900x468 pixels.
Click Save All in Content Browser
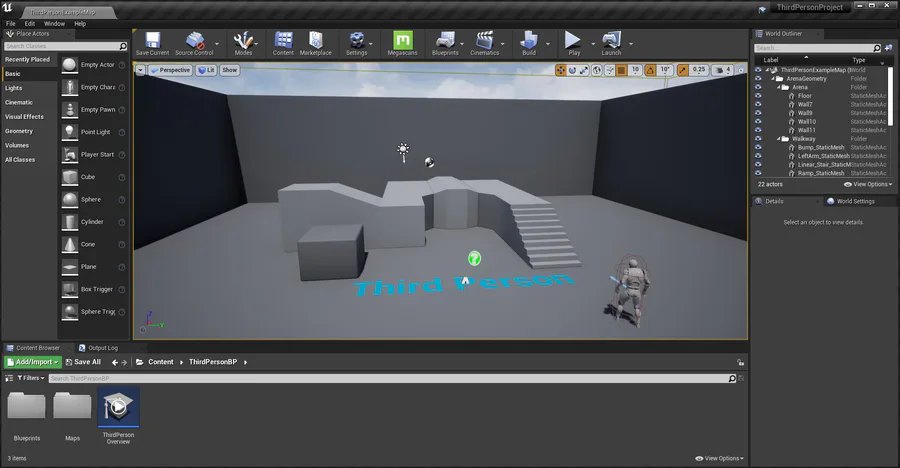point(83,362)
